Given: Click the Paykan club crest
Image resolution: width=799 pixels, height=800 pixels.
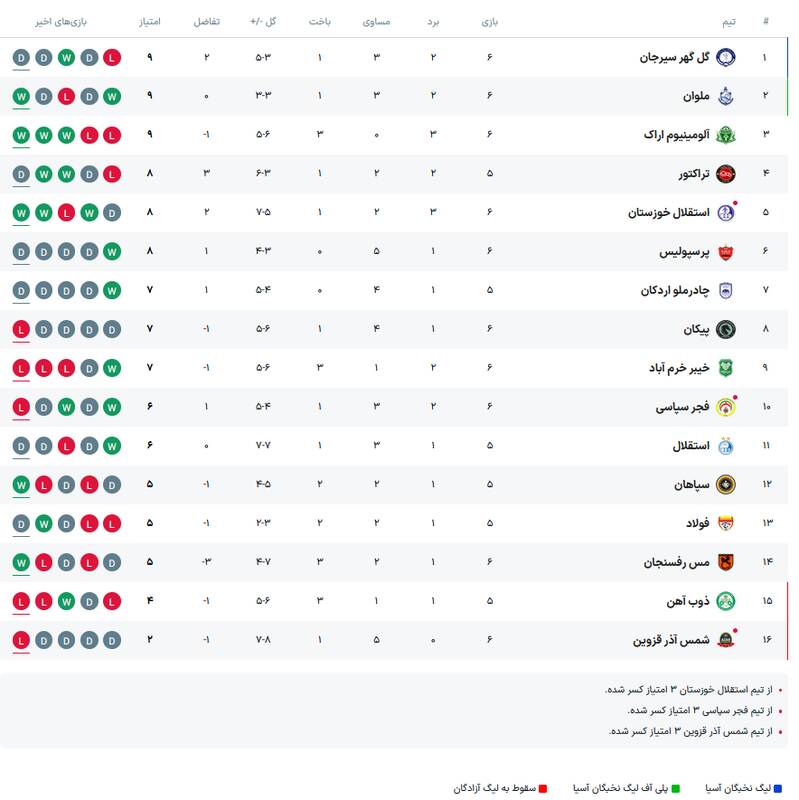Looking at the screenshot, I should pyautogui.click(x=726, y=329).
